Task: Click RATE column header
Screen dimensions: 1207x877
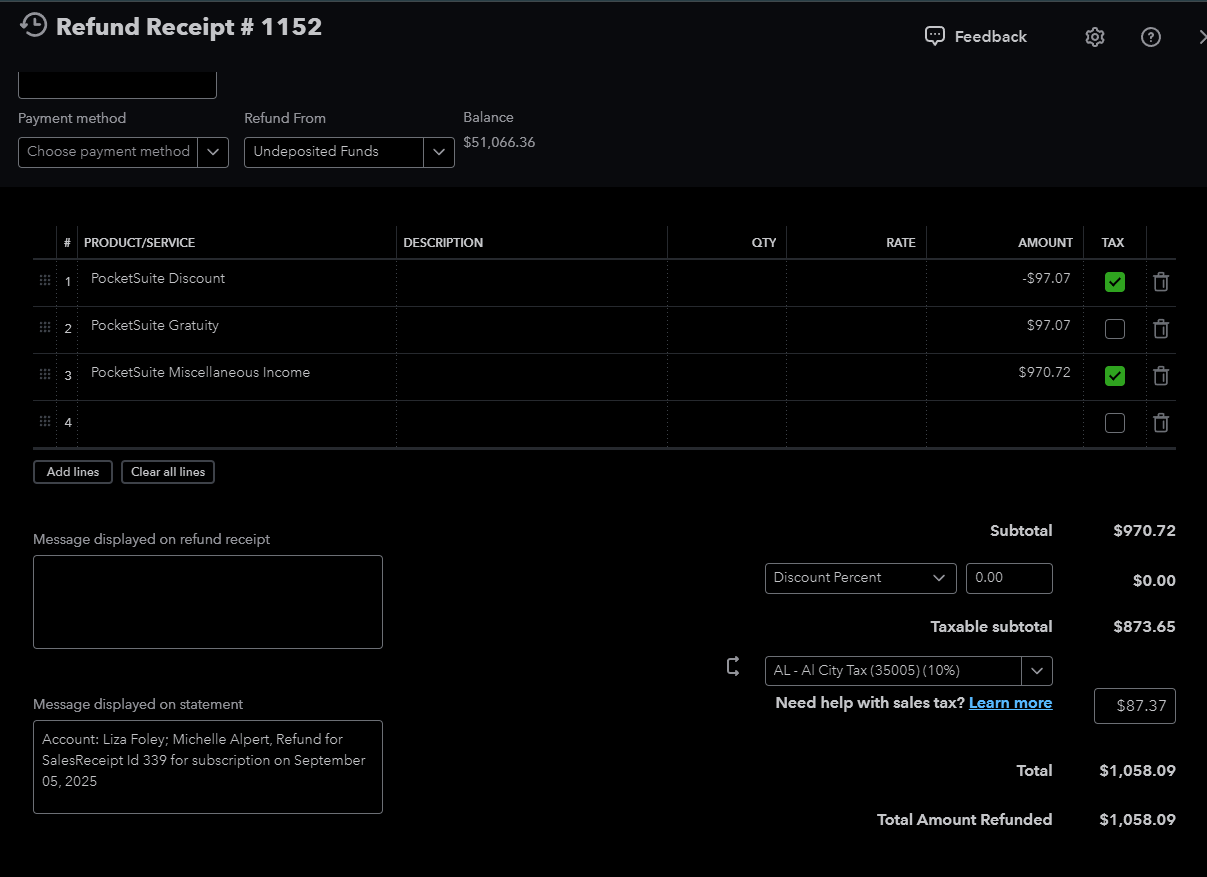Action: point(901,243)
